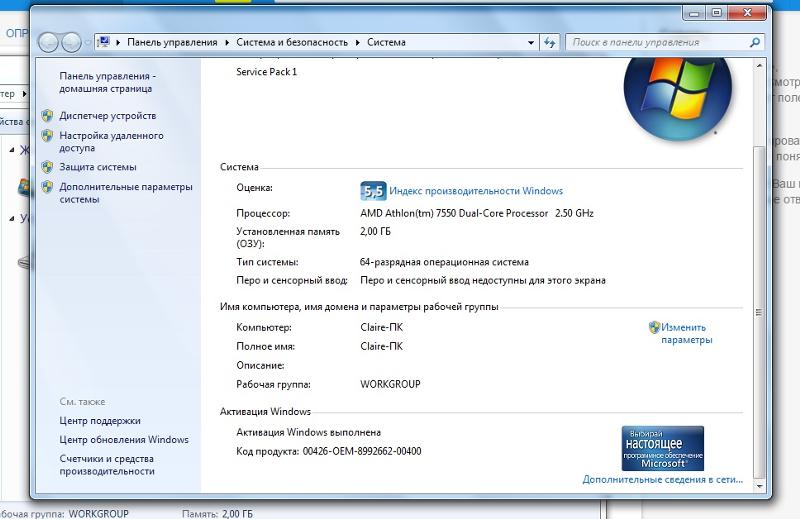
Task: Click 64-разрядная операционная система text
Action: (x=444, y=262)
